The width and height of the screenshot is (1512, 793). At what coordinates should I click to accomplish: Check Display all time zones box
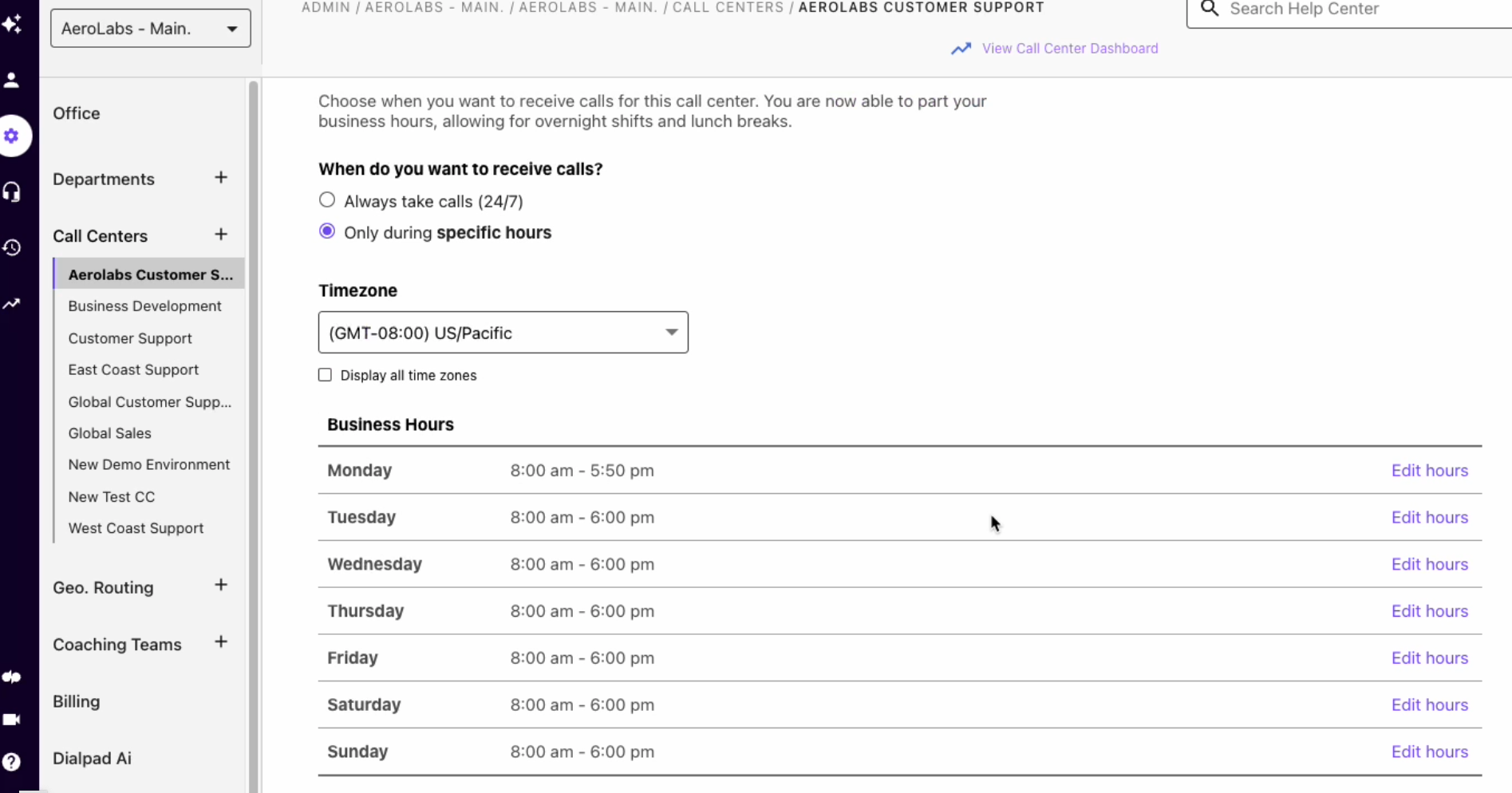tap(325, 375)
